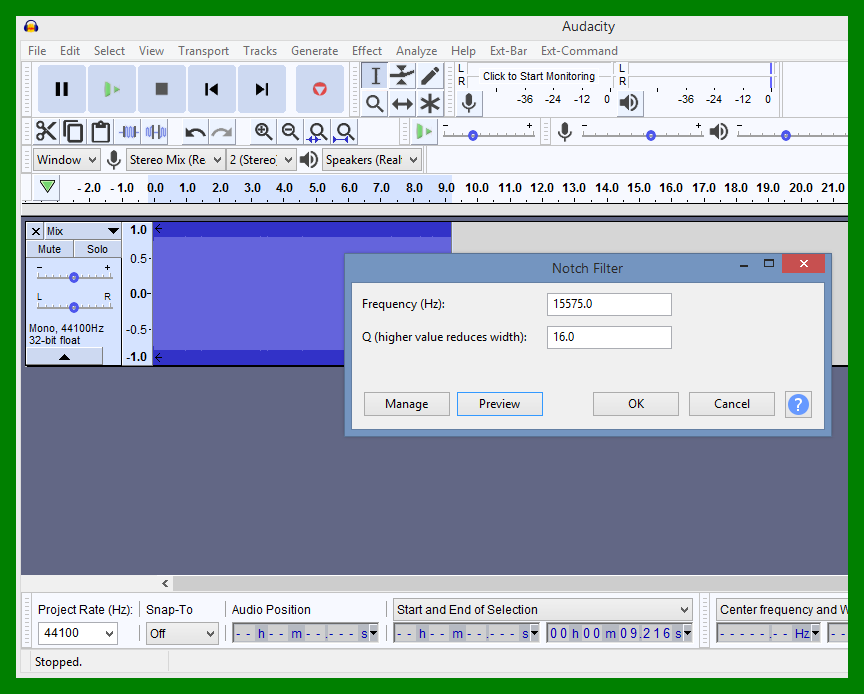Click the Cut scissors icon
This screenshot has height=694, width=864.
click(x=46, y=132)
